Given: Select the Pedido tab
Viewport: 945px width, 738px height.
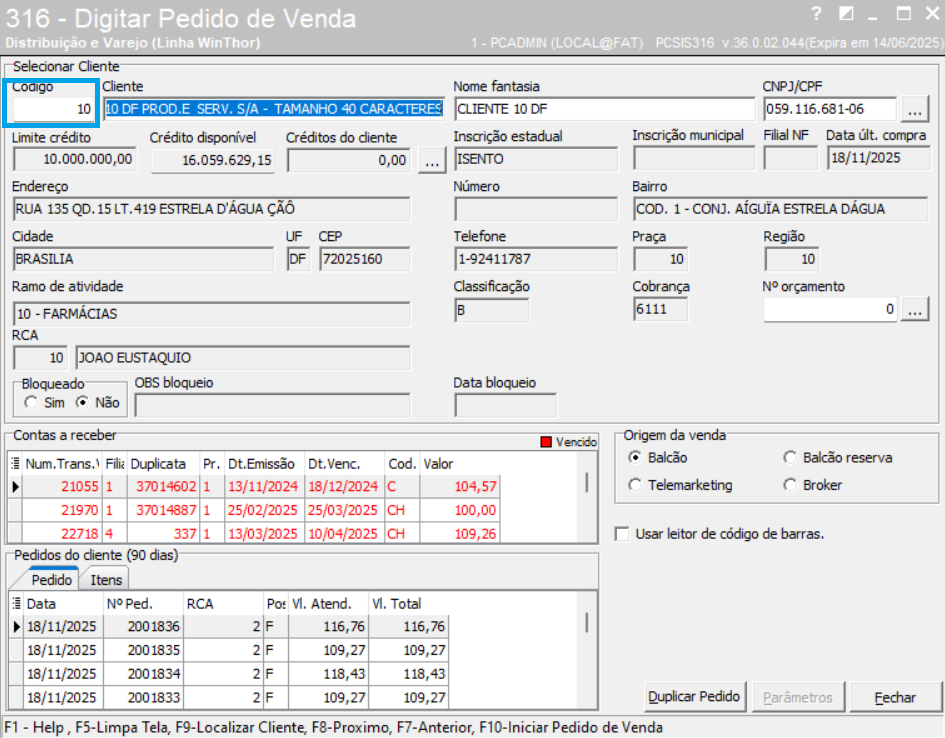Looking at the screenshot, I should pos(51,580).
